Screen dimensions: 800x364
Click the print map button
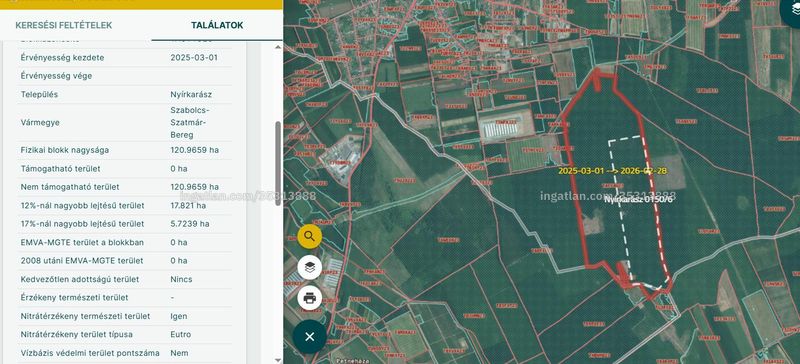(x=310, y=298)
